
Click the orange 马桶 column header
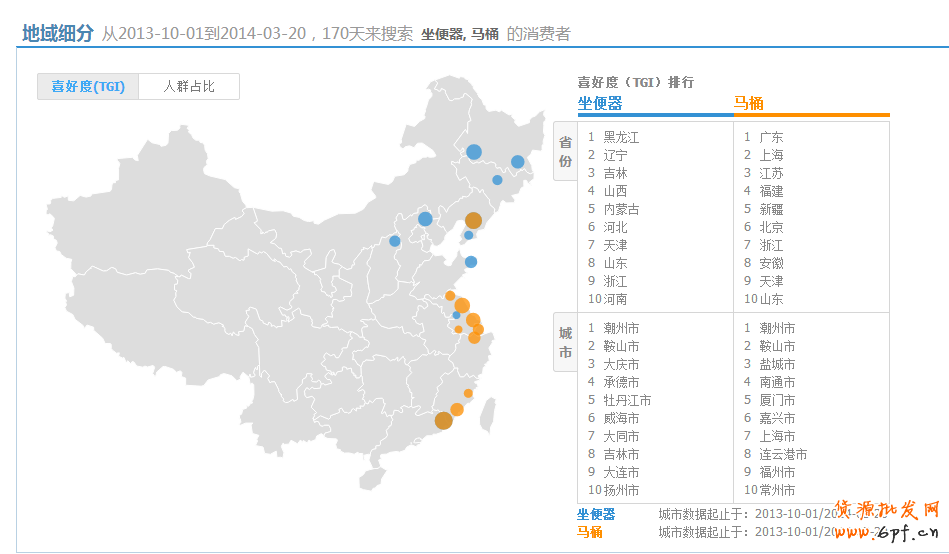point(749,103)
